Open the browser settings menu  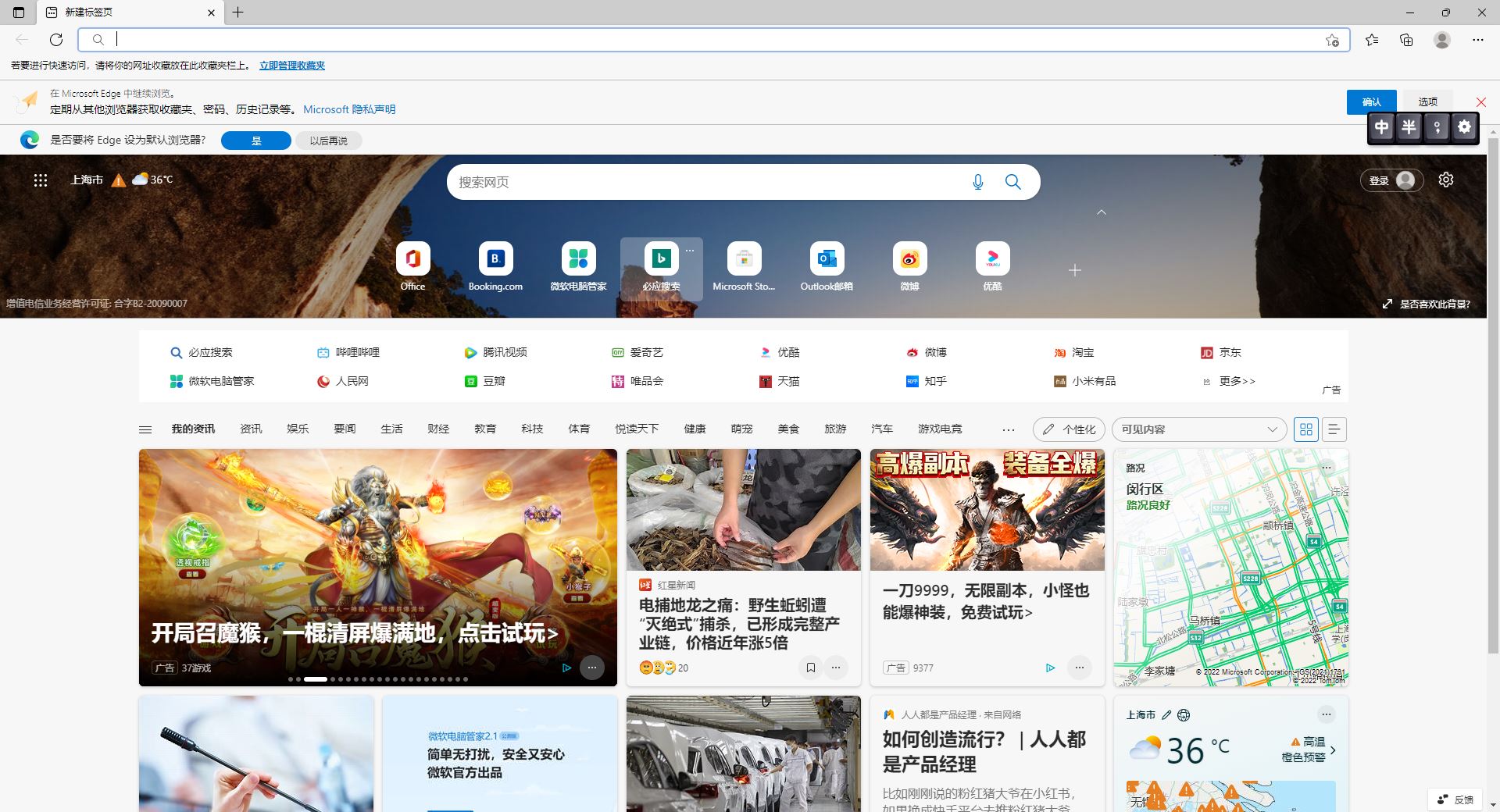[x=1477, y=40]
